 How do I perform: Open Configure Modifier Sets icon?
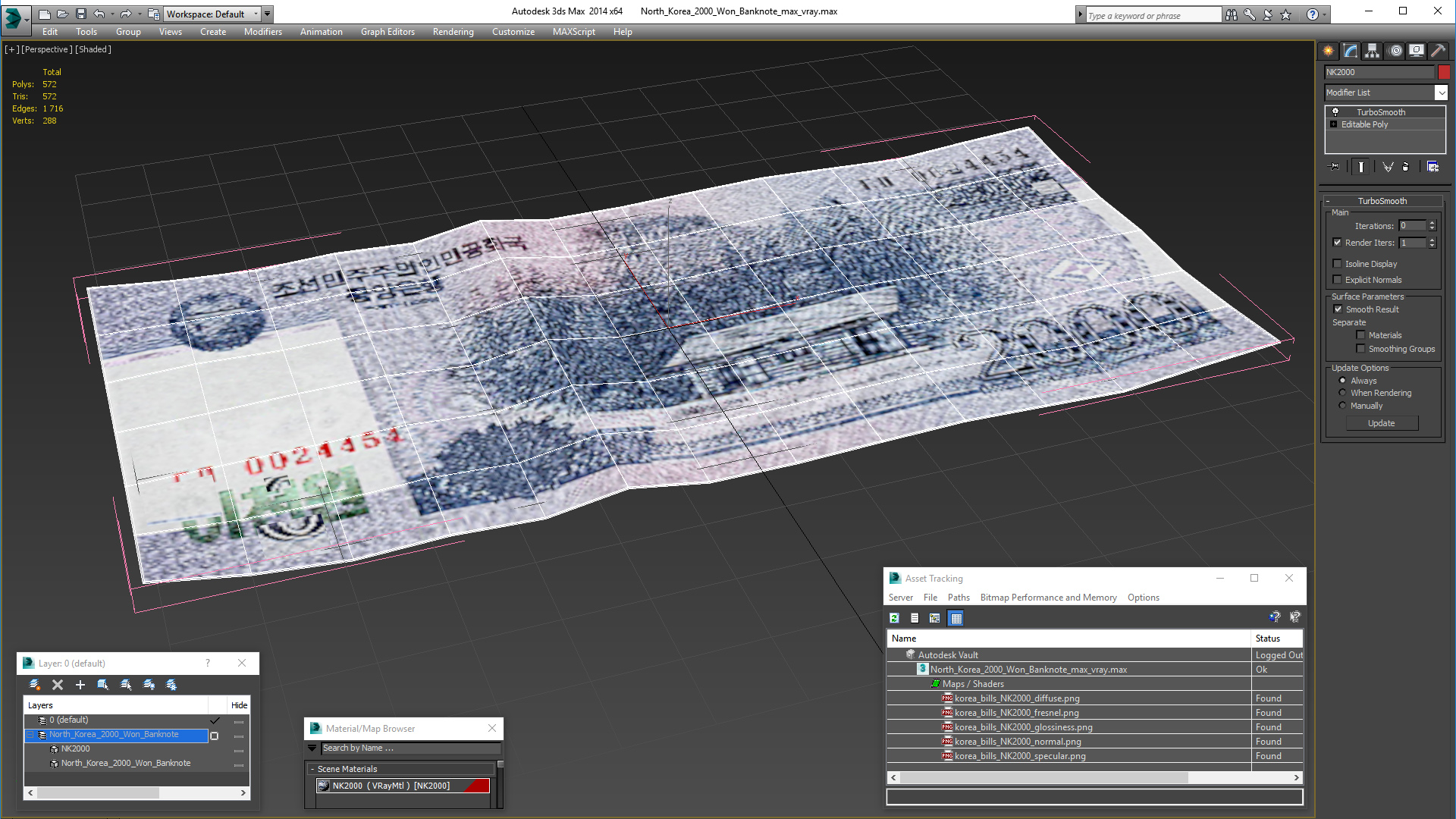coord(1432,167)
